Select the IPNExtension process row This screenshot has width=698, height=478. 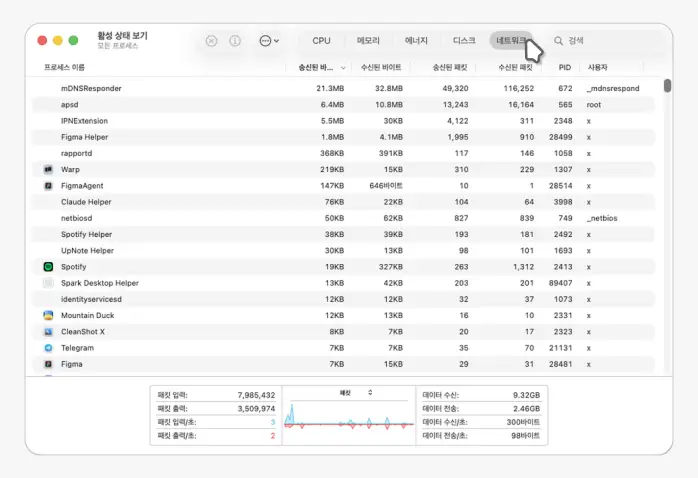pyautogui.click(x=343, y=121)
